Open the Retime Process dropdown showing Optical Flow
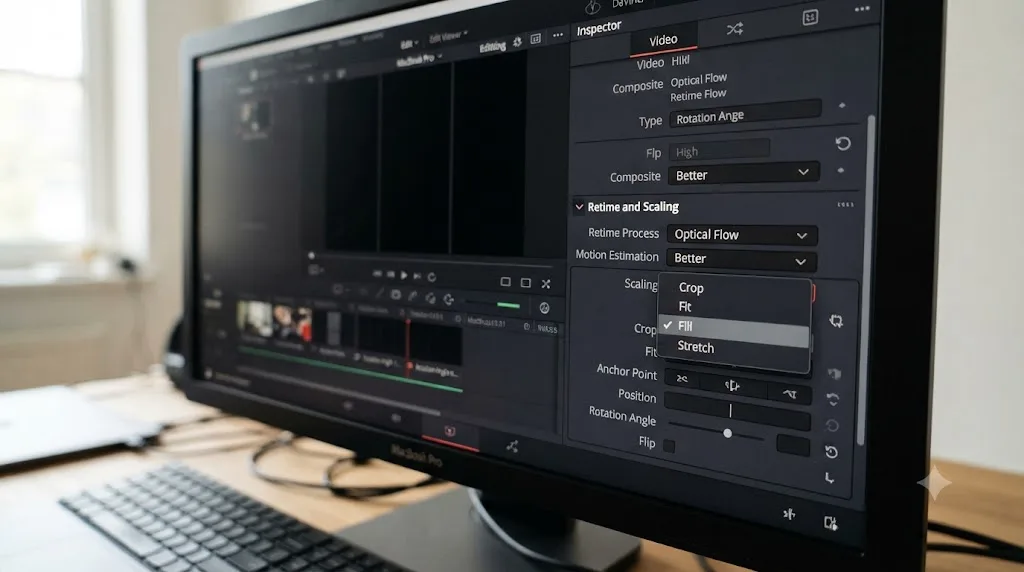 [x=741, y=235]
